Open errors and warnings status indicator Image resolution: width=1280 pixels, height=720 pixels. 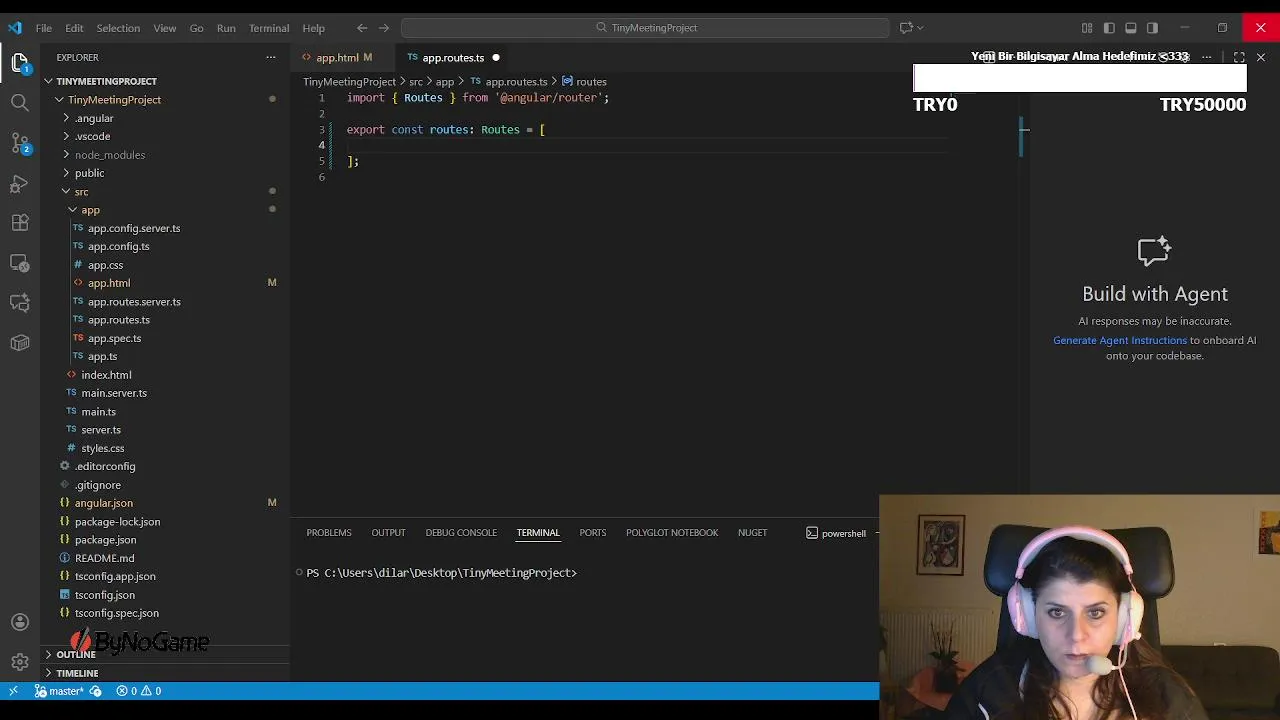pos(139,691)
